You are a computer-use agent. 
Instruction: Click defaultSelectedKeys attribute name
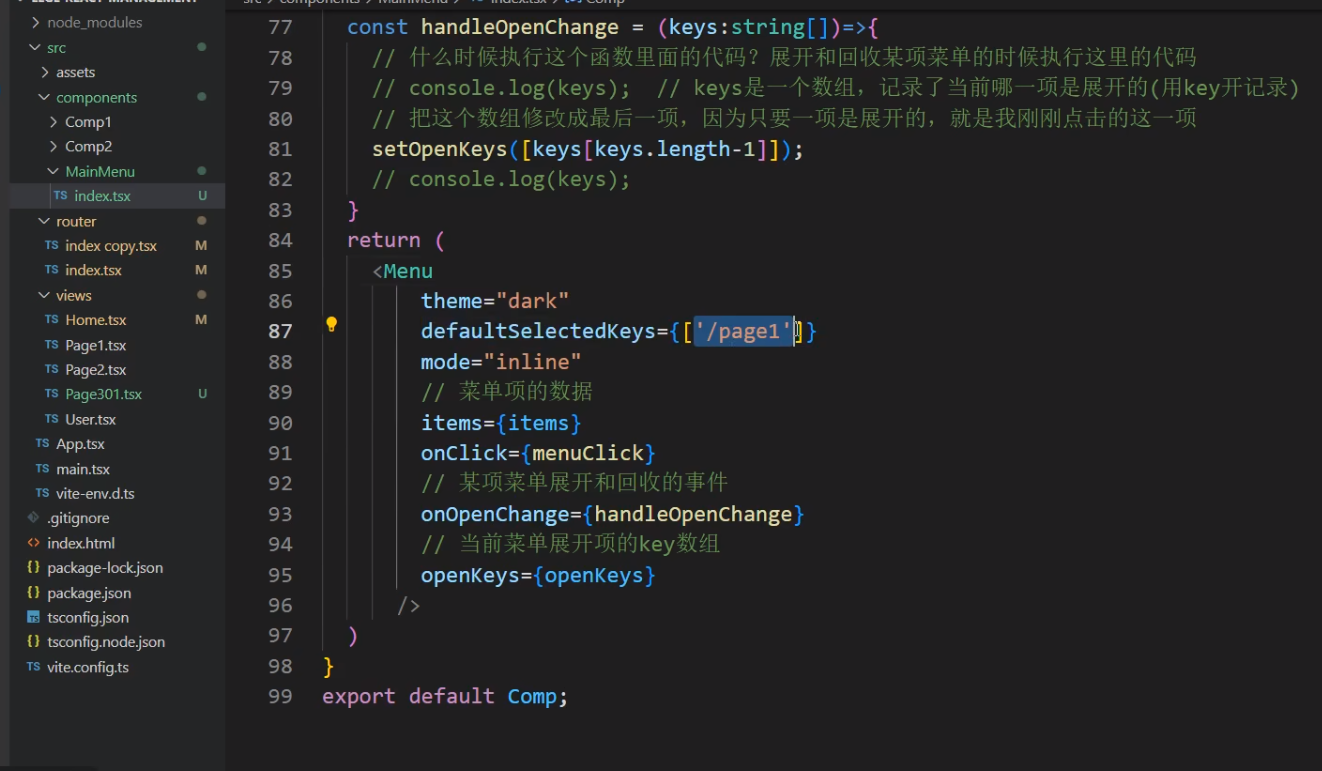click(x=538, y=331)
